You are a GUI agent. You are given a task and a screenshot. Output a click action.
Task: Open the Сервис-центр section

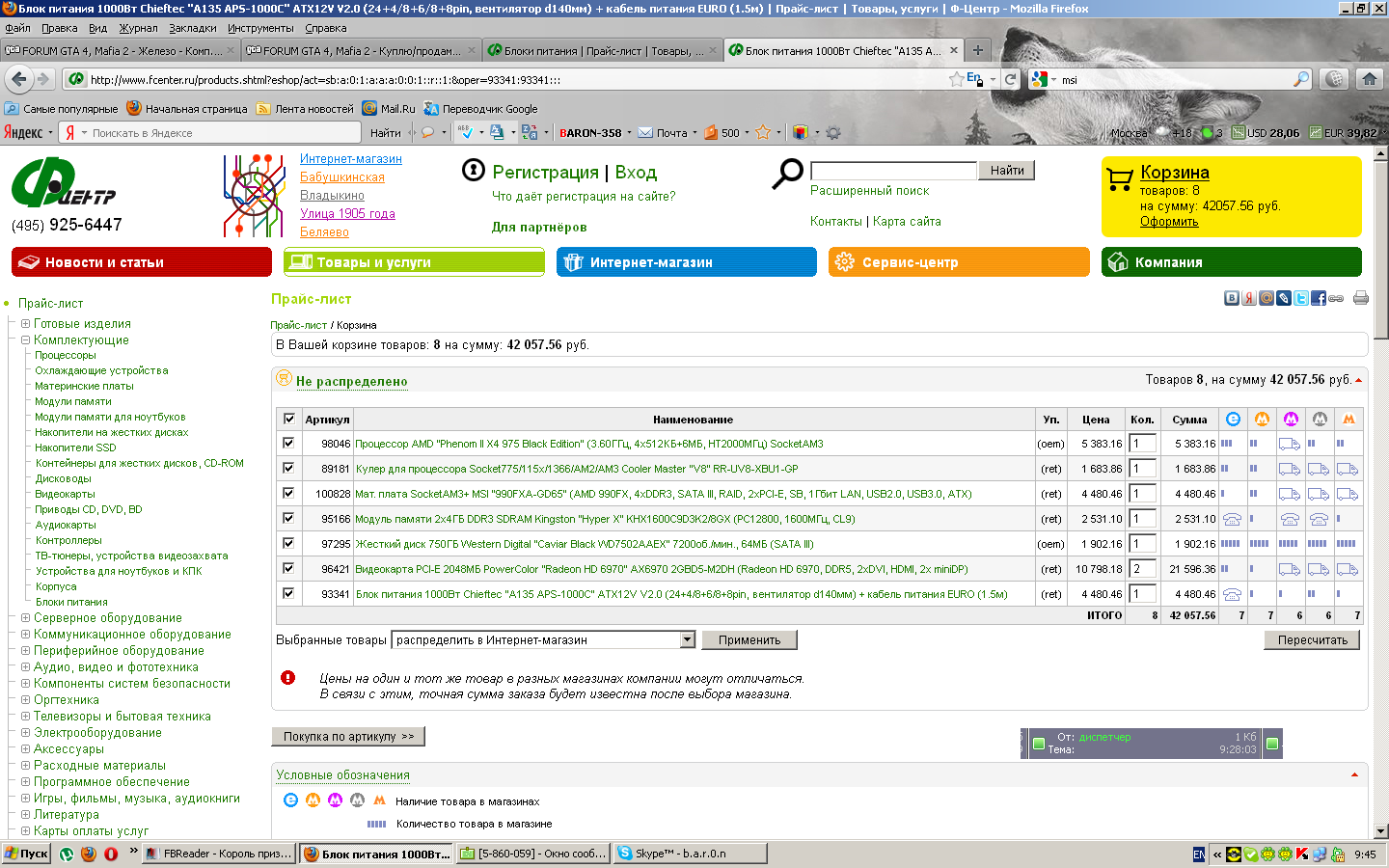[x=959, y=261]
